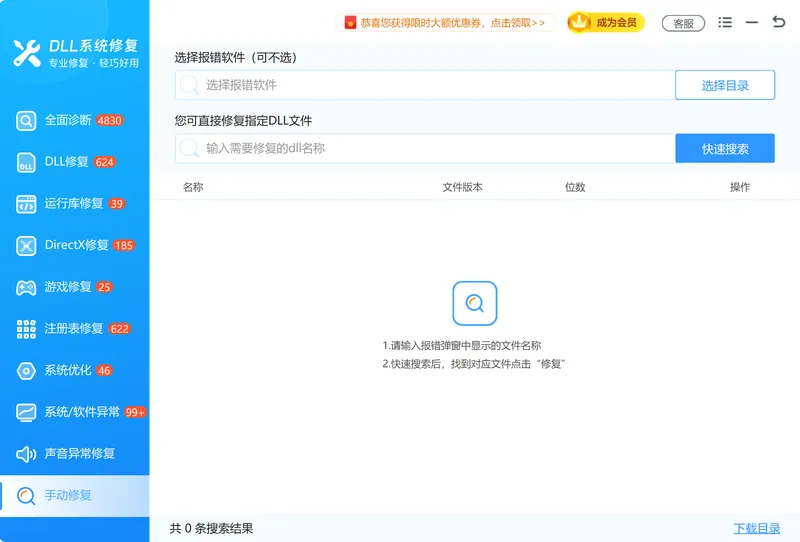This screenshot has height=542, width=800.
Task: Click the 您可直接修复指定DLL文件 label
Action: pyautogui.click(x=243, y=121)
